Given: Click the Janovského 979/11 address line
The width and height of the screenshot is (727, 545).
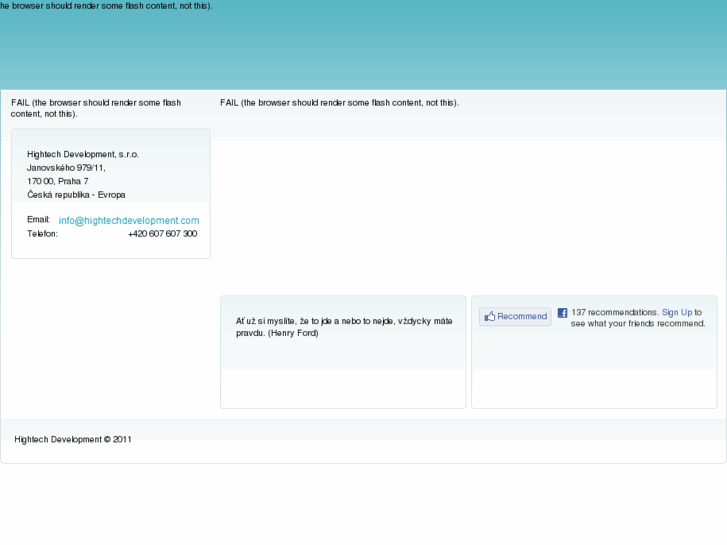Looking at the screenshot, I should point(66,168).
